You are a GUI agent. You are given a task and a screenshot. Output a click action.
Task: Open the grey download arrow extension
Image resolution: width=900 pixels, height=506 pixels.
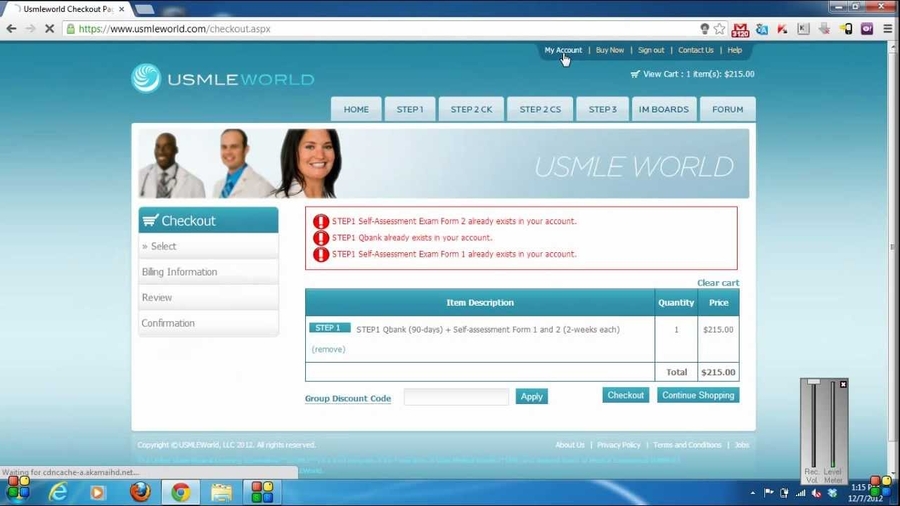tap(824, 29)
